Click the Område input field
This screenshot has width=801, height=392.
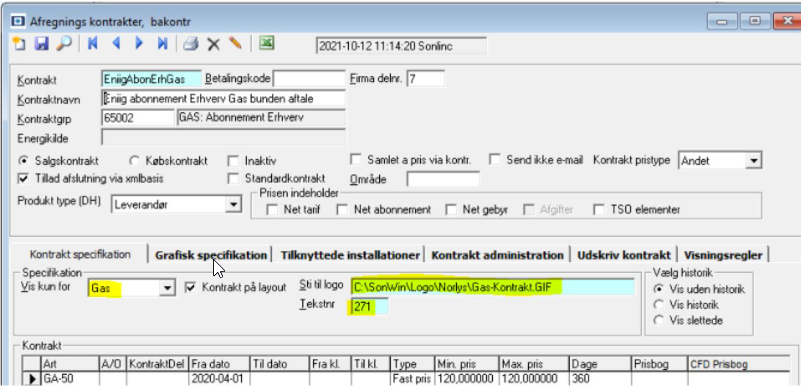pos(443,179)
